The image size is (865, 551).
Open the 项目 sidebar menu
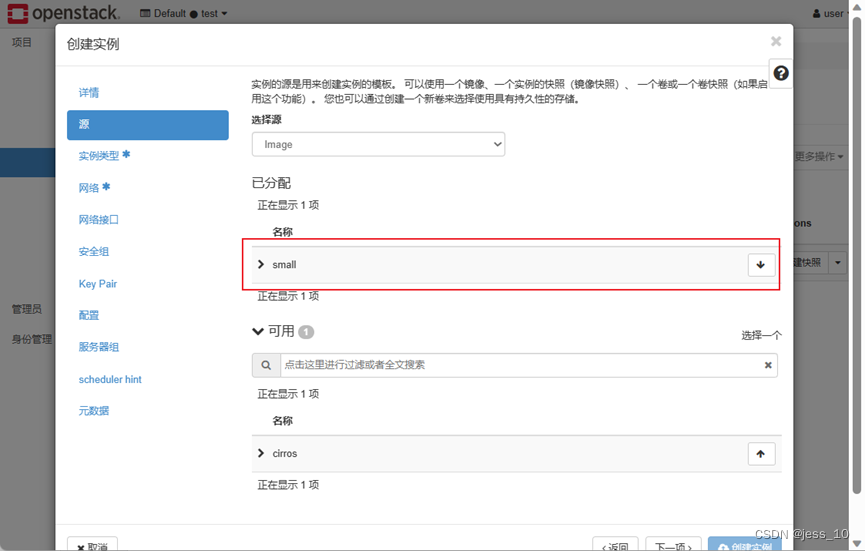click(x=22, y=42)
